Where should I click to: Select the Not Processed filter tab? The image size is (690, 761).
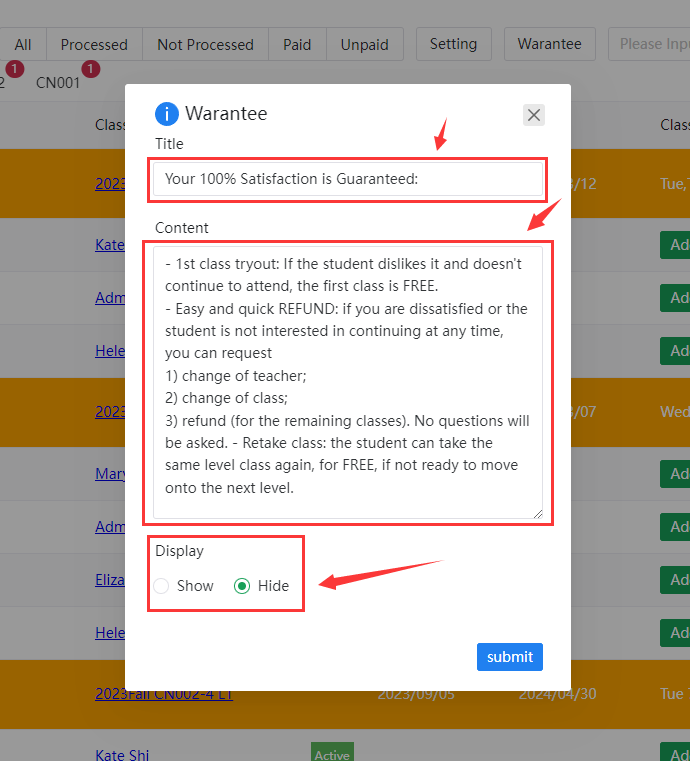[205, 44]
